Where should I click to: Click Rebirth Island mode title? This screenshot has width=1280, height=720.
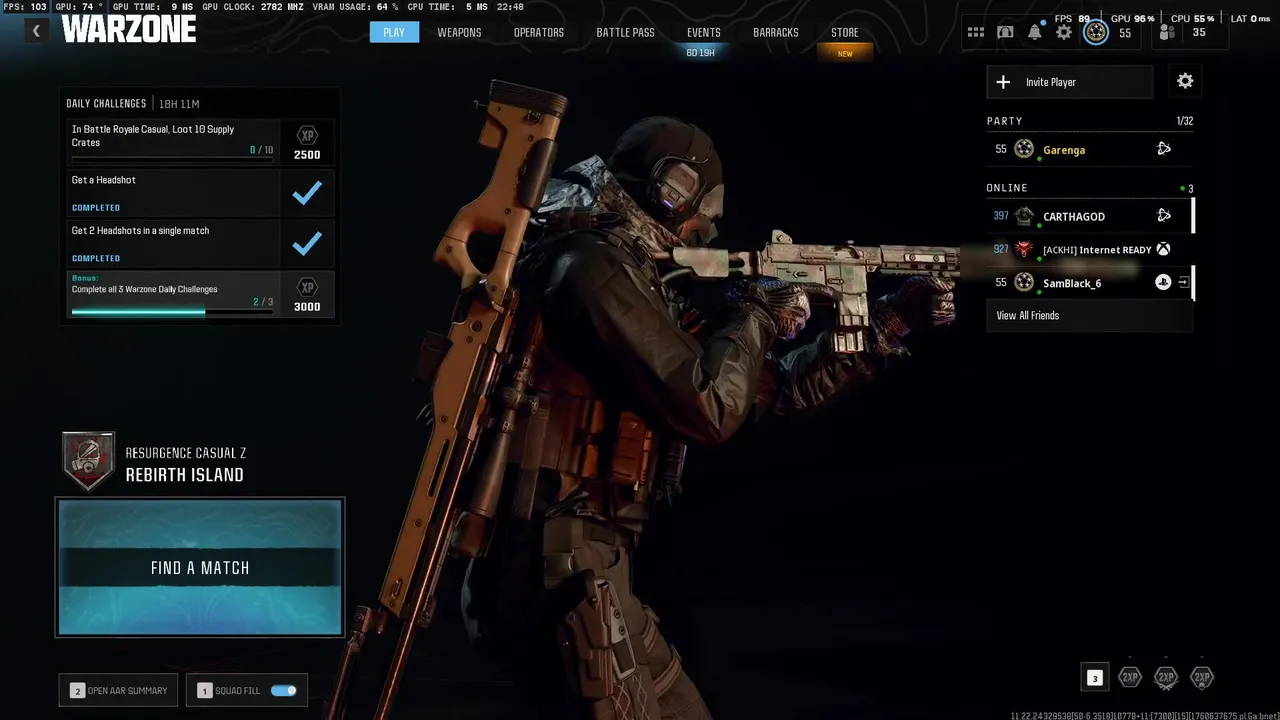(185, 475)
